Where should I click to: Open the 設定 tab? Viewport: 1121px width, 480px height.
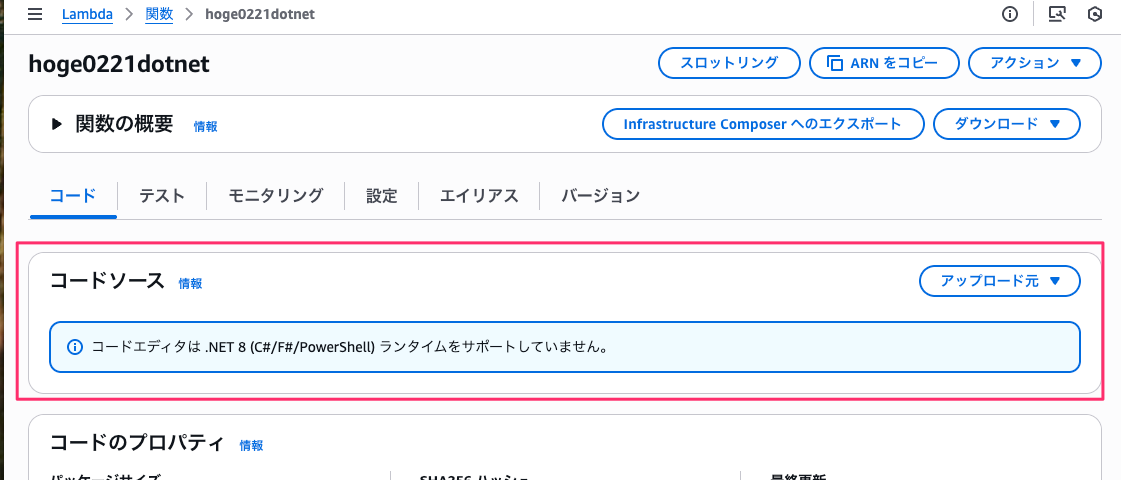(x=382, y=196)
